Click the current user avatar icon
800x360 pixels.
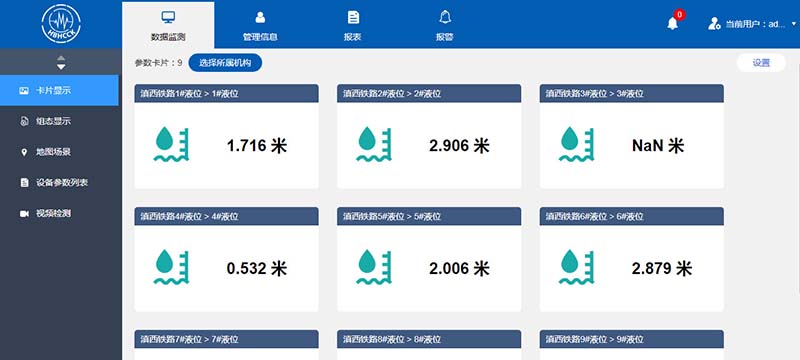[714, 23]
